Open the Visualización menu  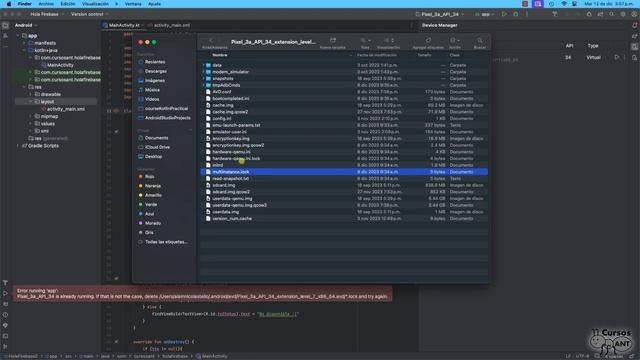pos(95,4)
